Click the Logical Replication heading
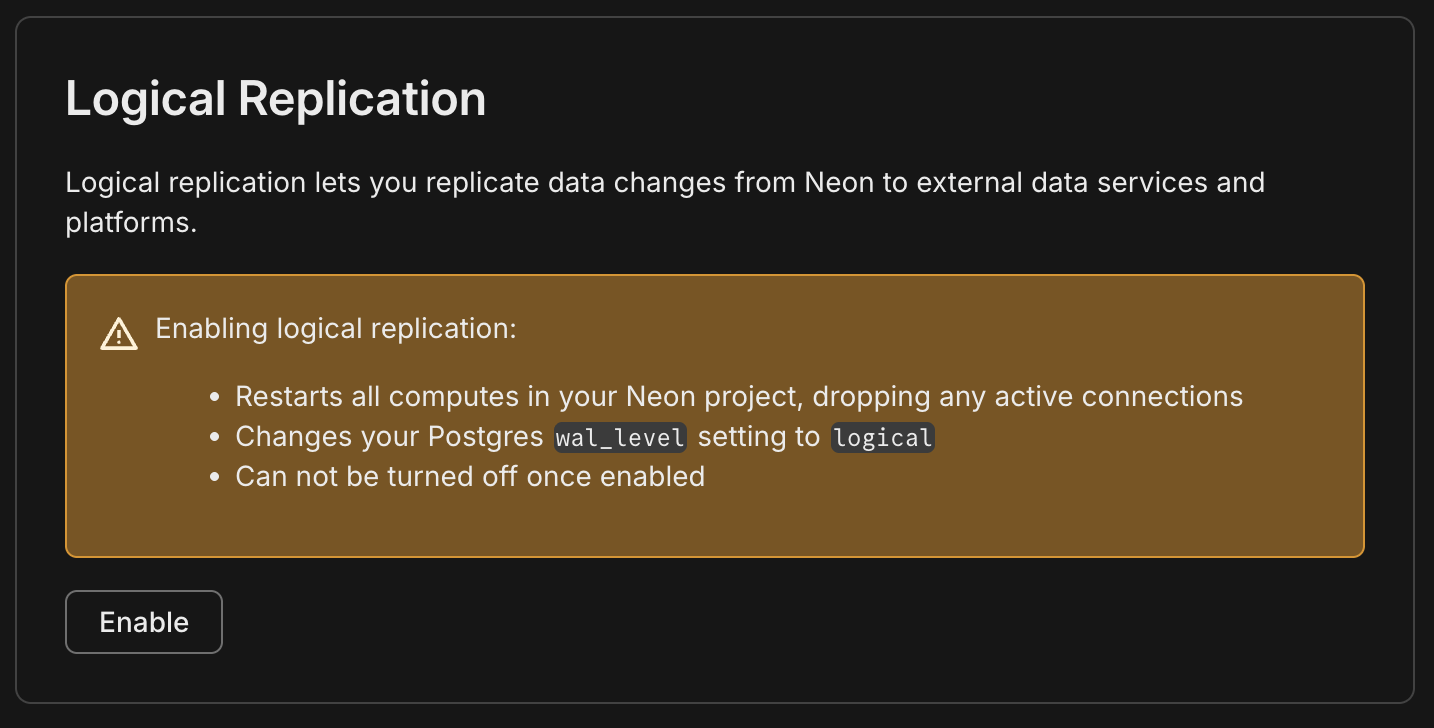Viewport: 1434px width, 728px height. (x=275, y=98)
